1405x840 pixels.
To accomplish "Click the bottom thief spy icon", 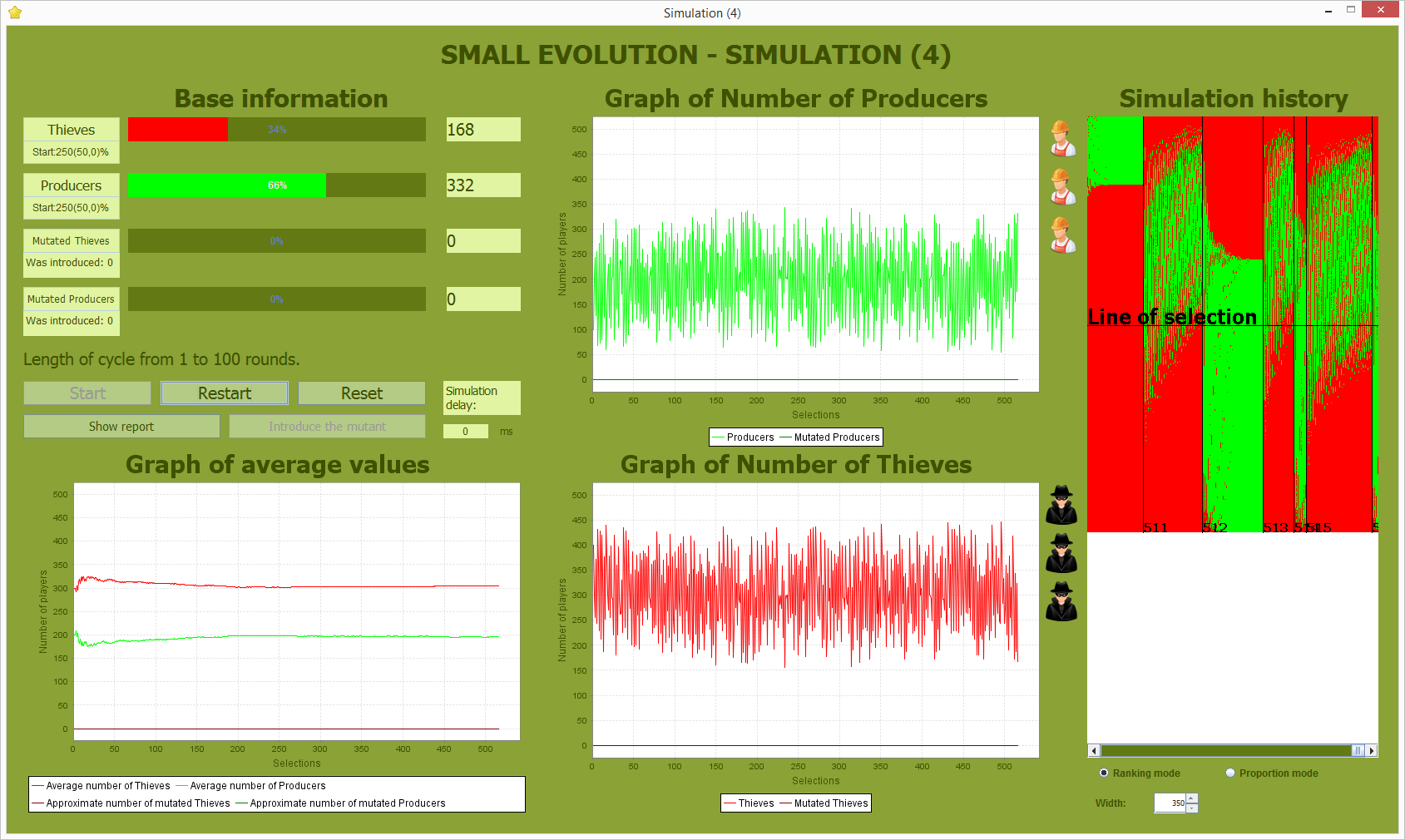I will (x=1061, y=602).
